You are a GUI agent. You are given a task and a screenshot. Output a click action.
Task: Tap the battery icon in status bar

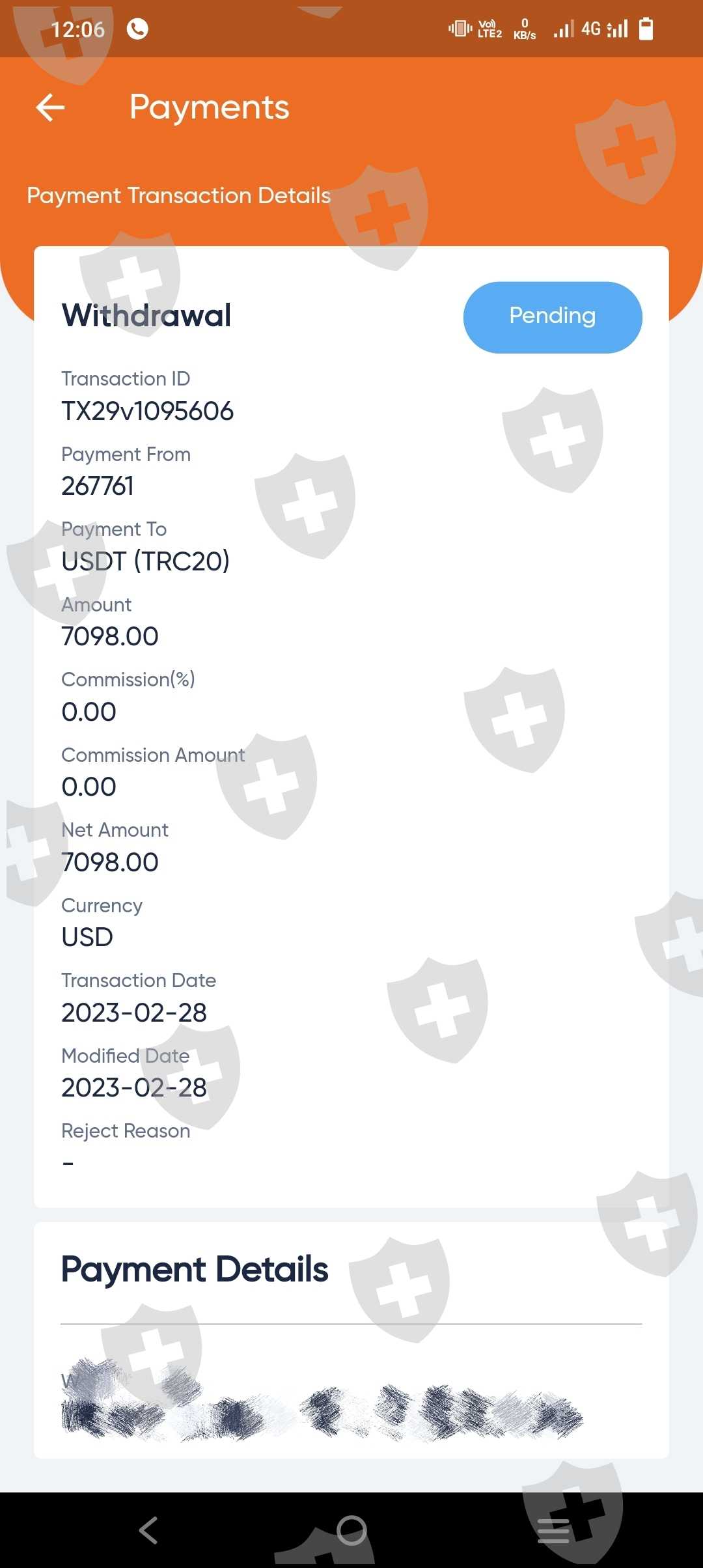pos(646,29)
